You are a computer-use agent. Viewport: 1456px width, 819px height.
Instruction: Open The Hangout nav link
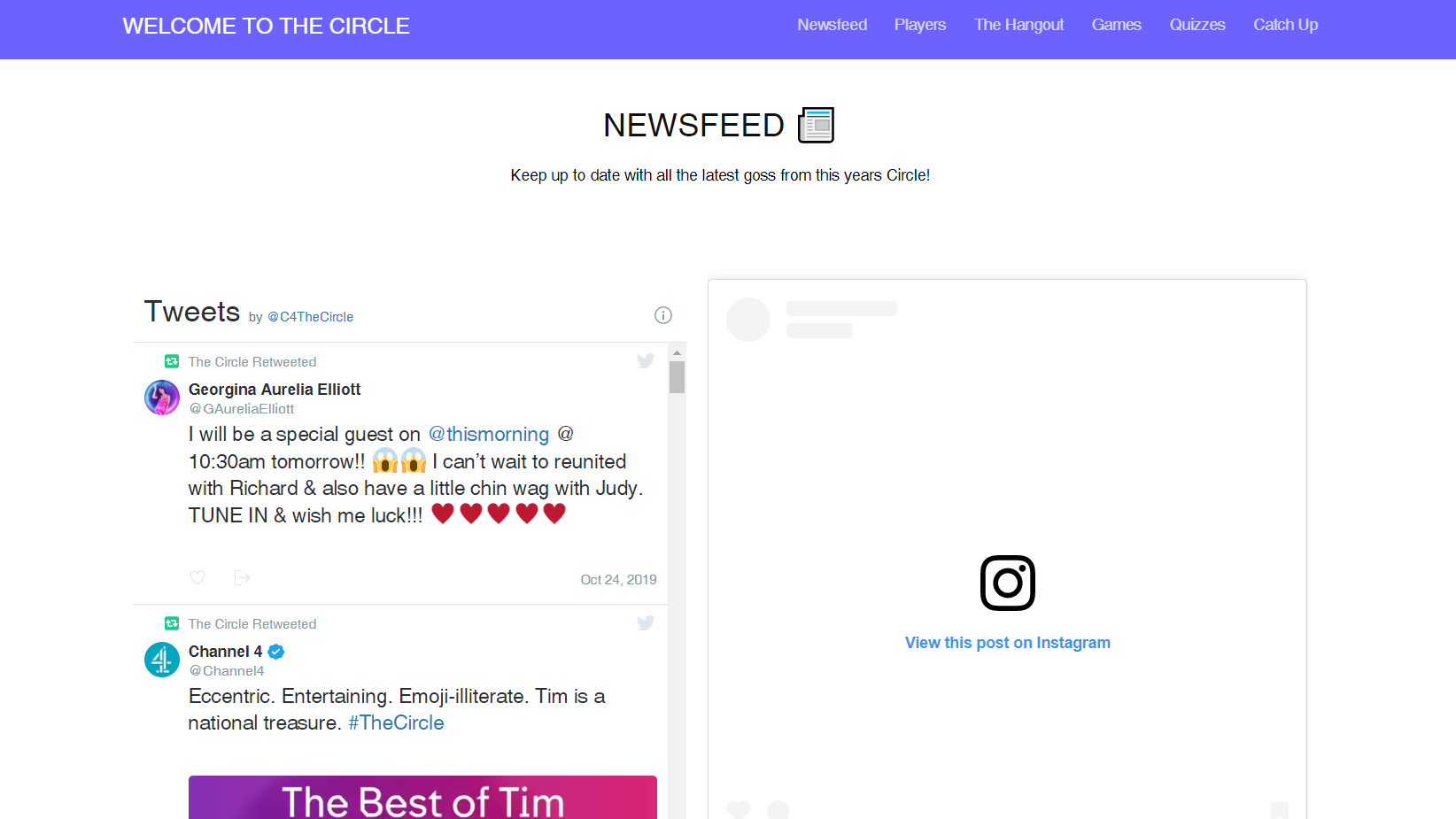coord(1018,25)
